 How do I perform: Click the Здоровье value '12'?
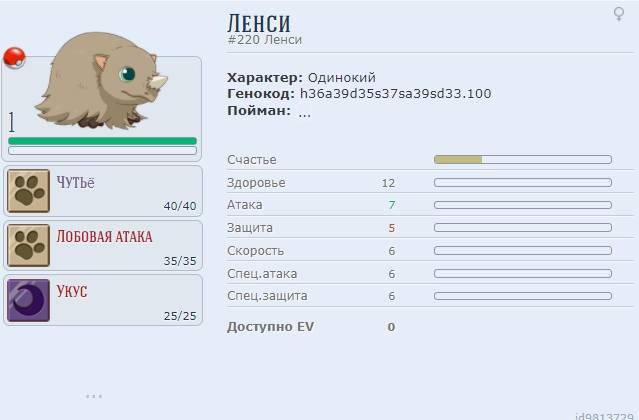(x=388, y=183)
